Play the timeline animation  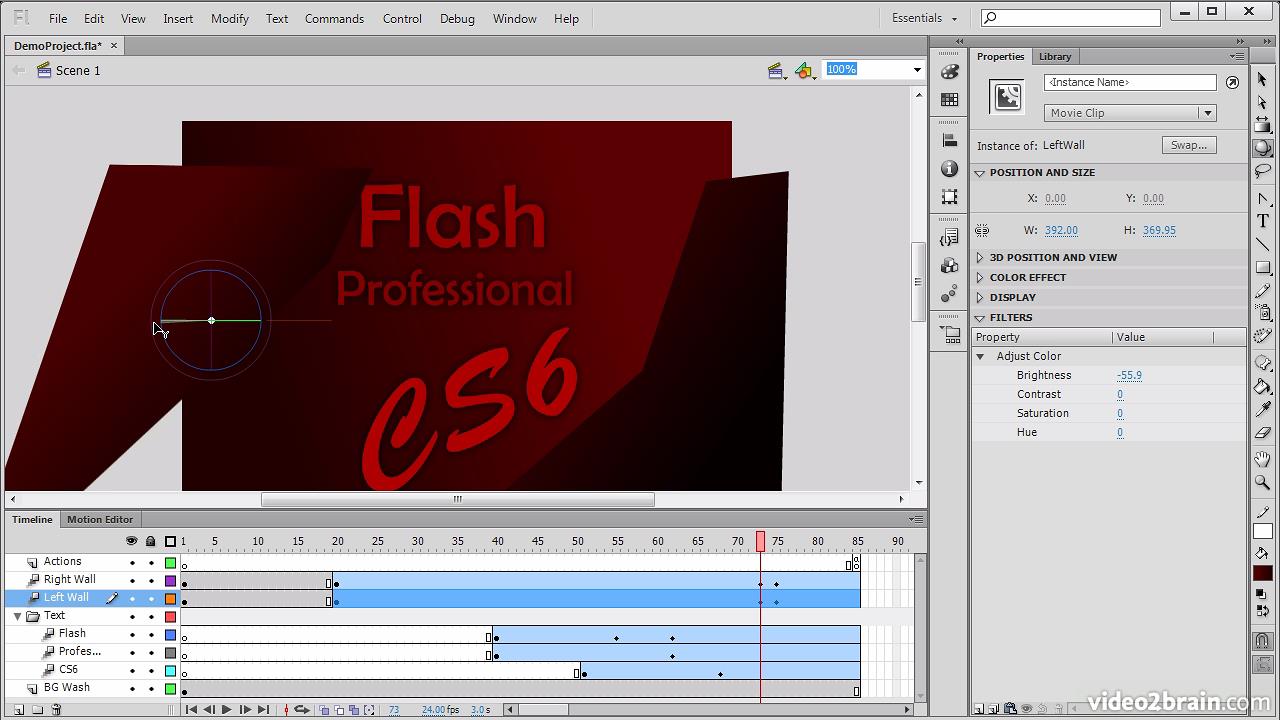(226, 710)
